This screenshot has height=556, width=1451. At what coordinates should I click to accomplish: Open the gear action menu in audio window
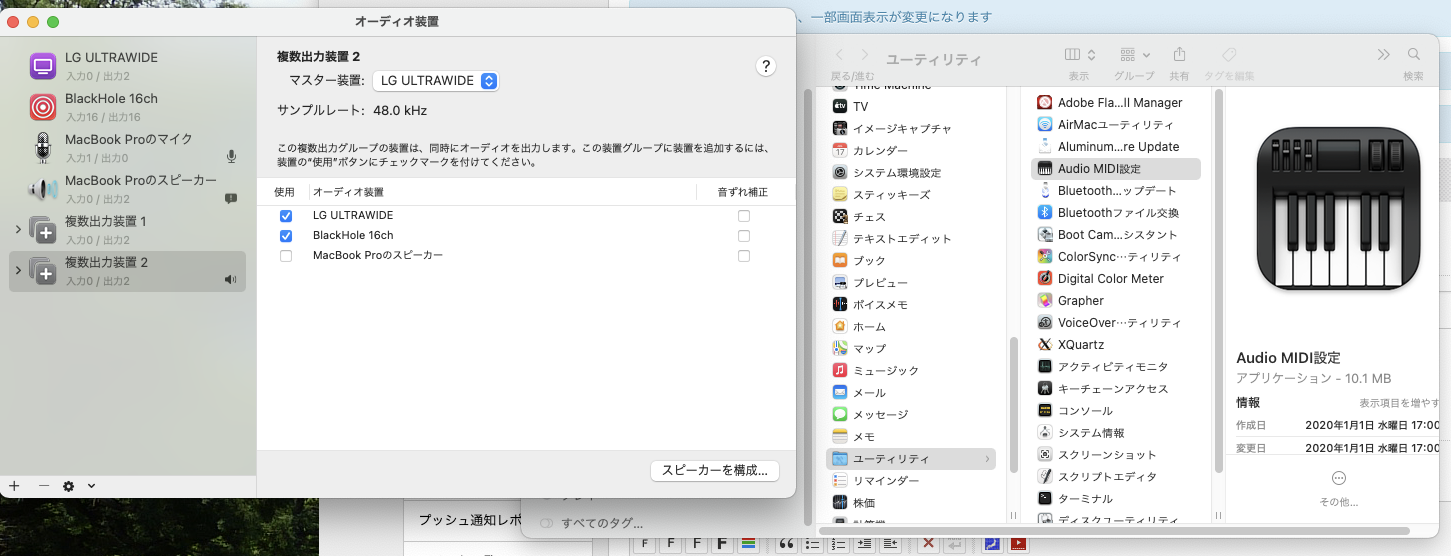(x=69, y=486)
